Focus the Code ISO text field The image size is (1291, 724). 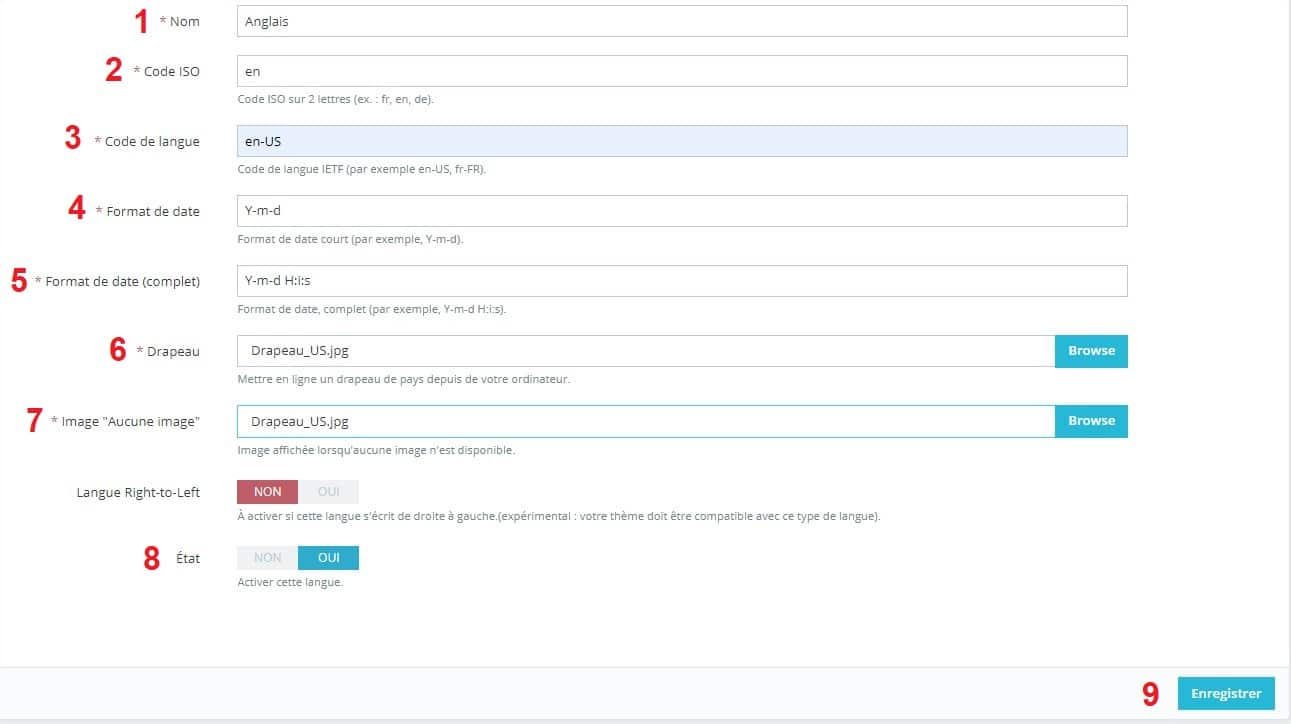click(681, 71)
